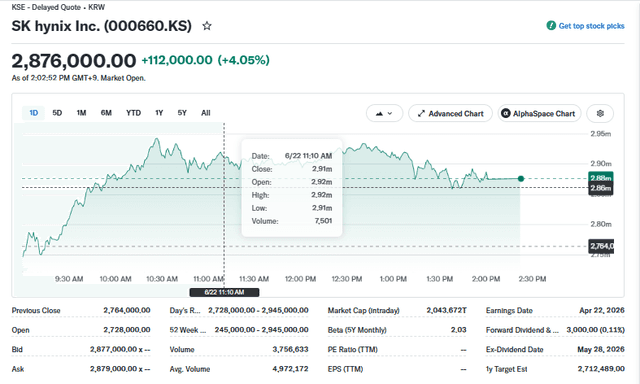Click the Get top stock picks icon

point(551,26)
